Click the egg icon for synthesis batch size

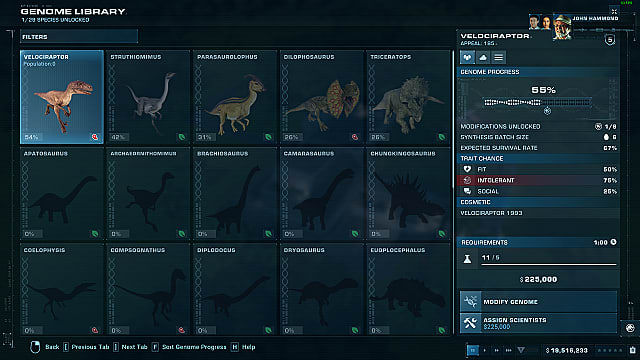(x=607, y=137)
